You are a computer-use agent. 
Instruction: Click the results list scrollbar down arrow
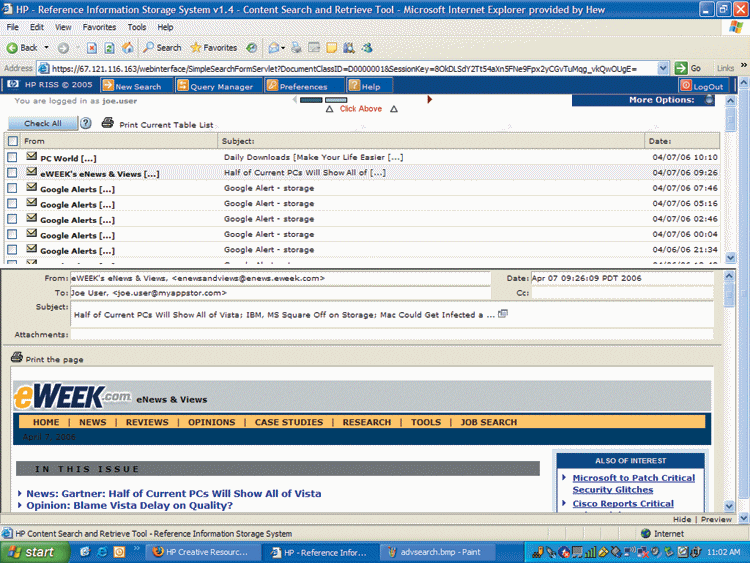[730, 257]
